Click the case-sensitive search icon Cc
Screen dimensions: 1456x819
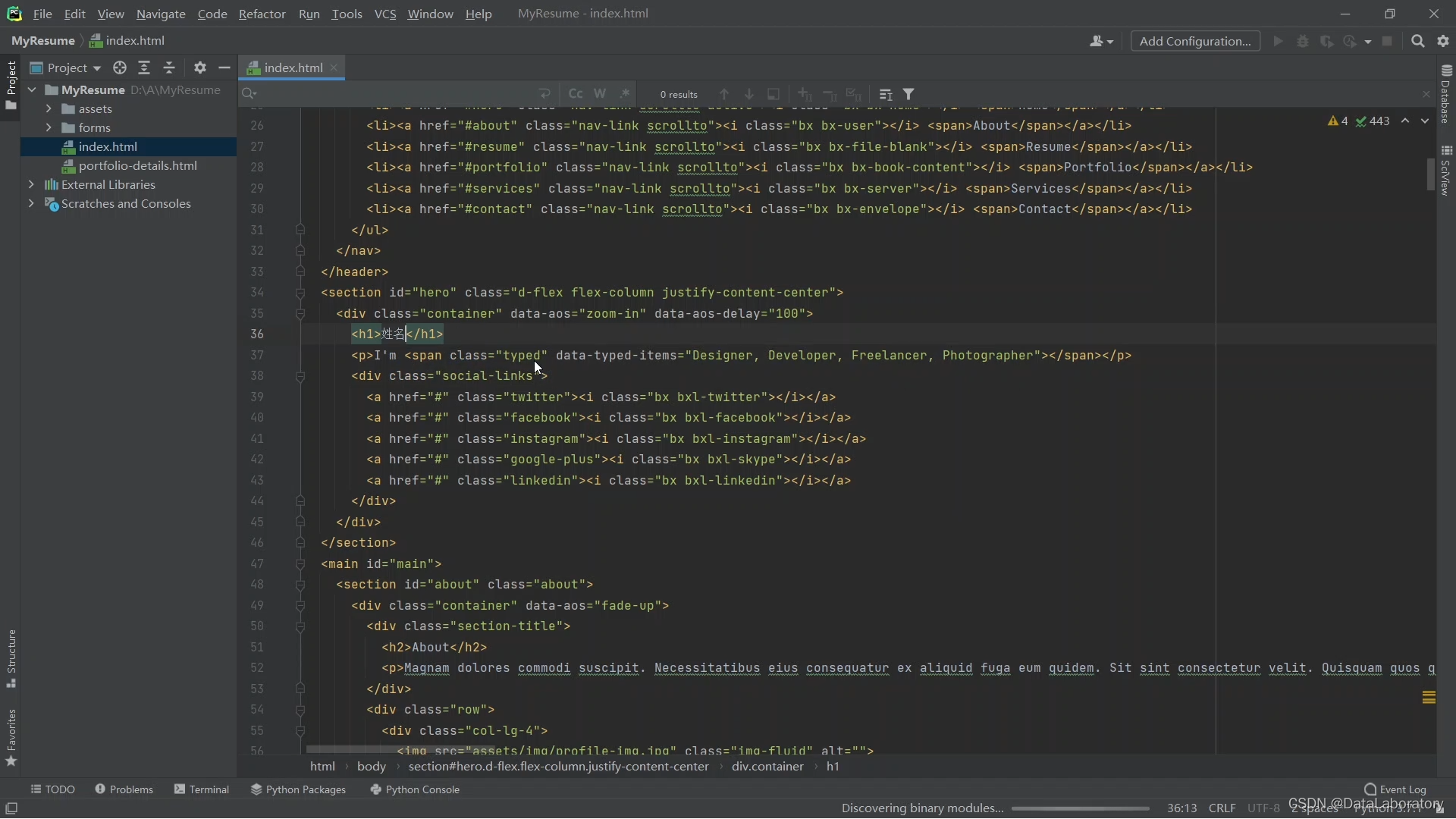[x=576, y=93]
